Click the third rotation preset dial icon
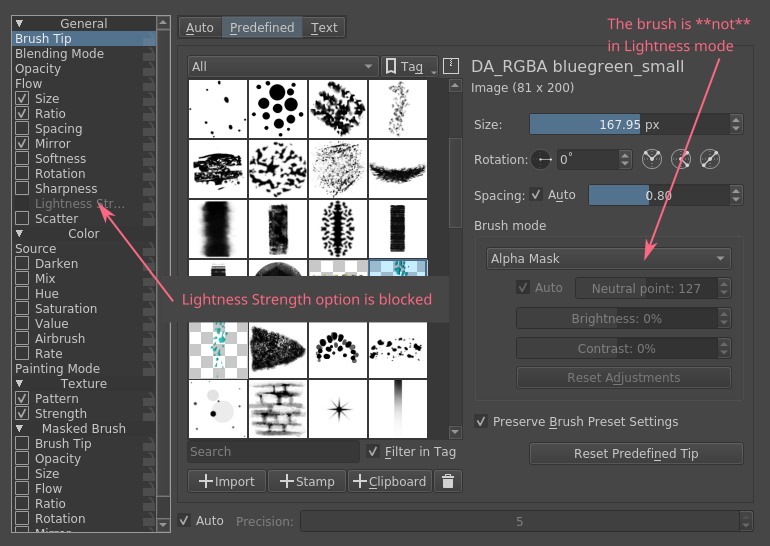 click(711, 159)
